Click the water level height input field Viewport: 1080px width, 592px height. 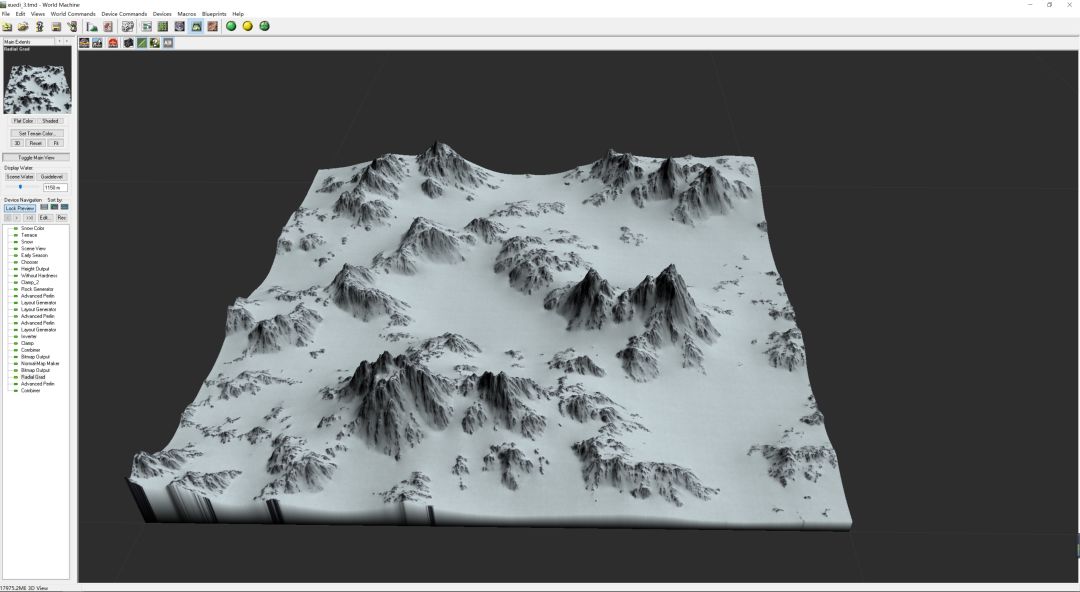54,187
